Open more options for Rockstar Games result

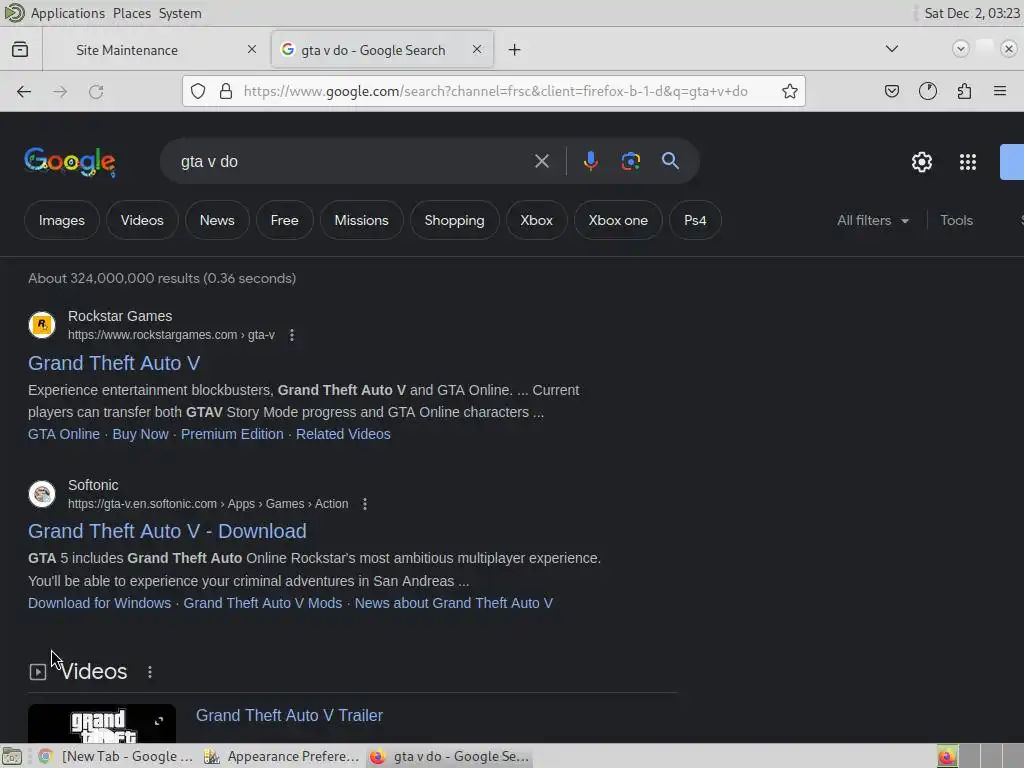pyautogui.click(x=292, y=335)
